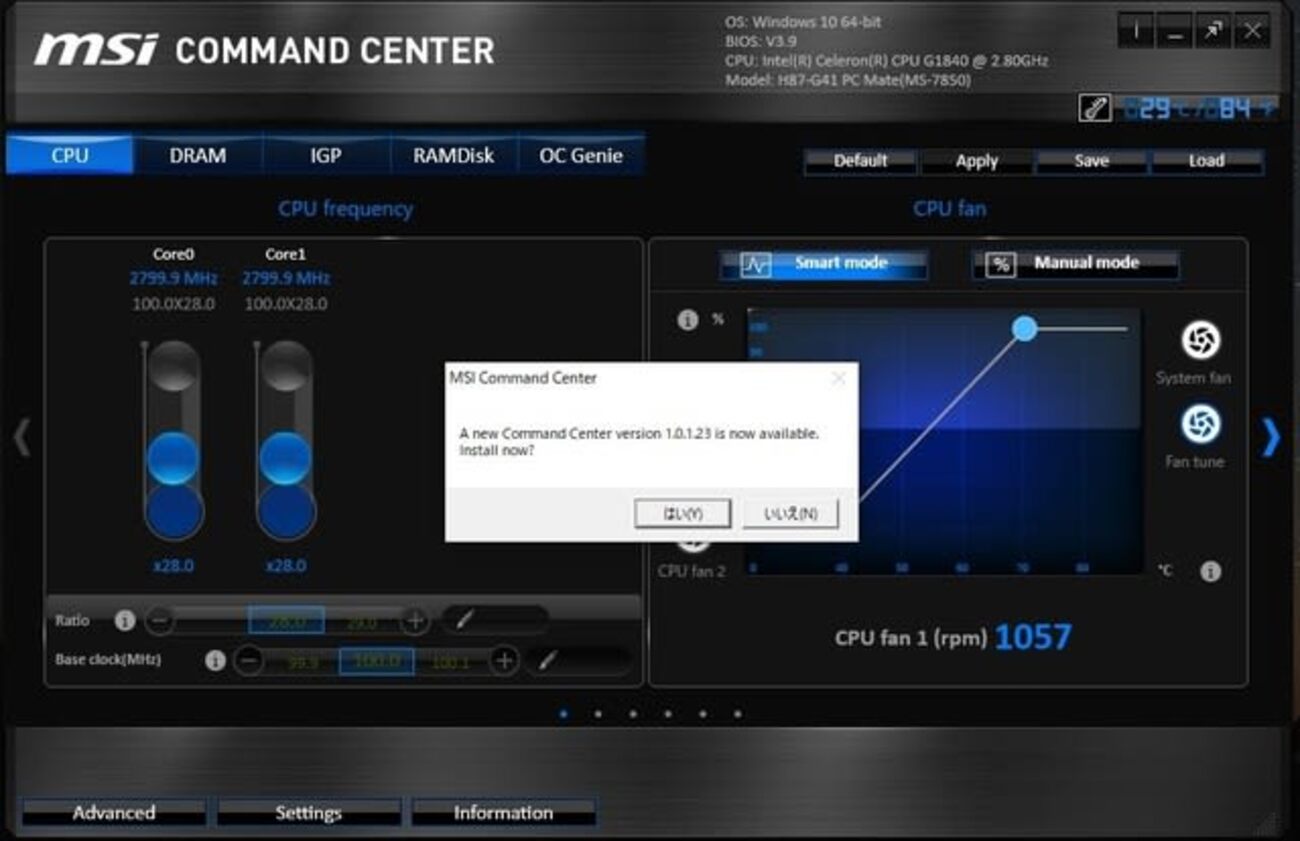Click the Core0 2799.9 MHz reading
1300x841 pixels.
pyautogui.click(x=173, y=278)
